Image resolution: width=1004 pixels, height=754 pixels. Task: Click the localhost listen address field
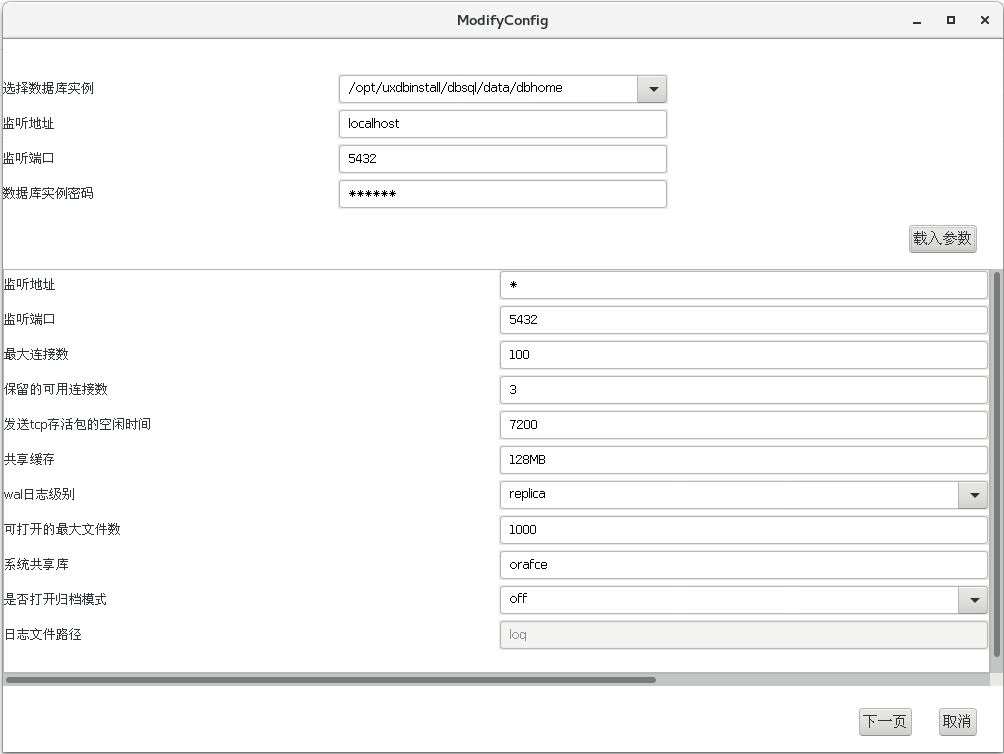[x=502, y=124]
